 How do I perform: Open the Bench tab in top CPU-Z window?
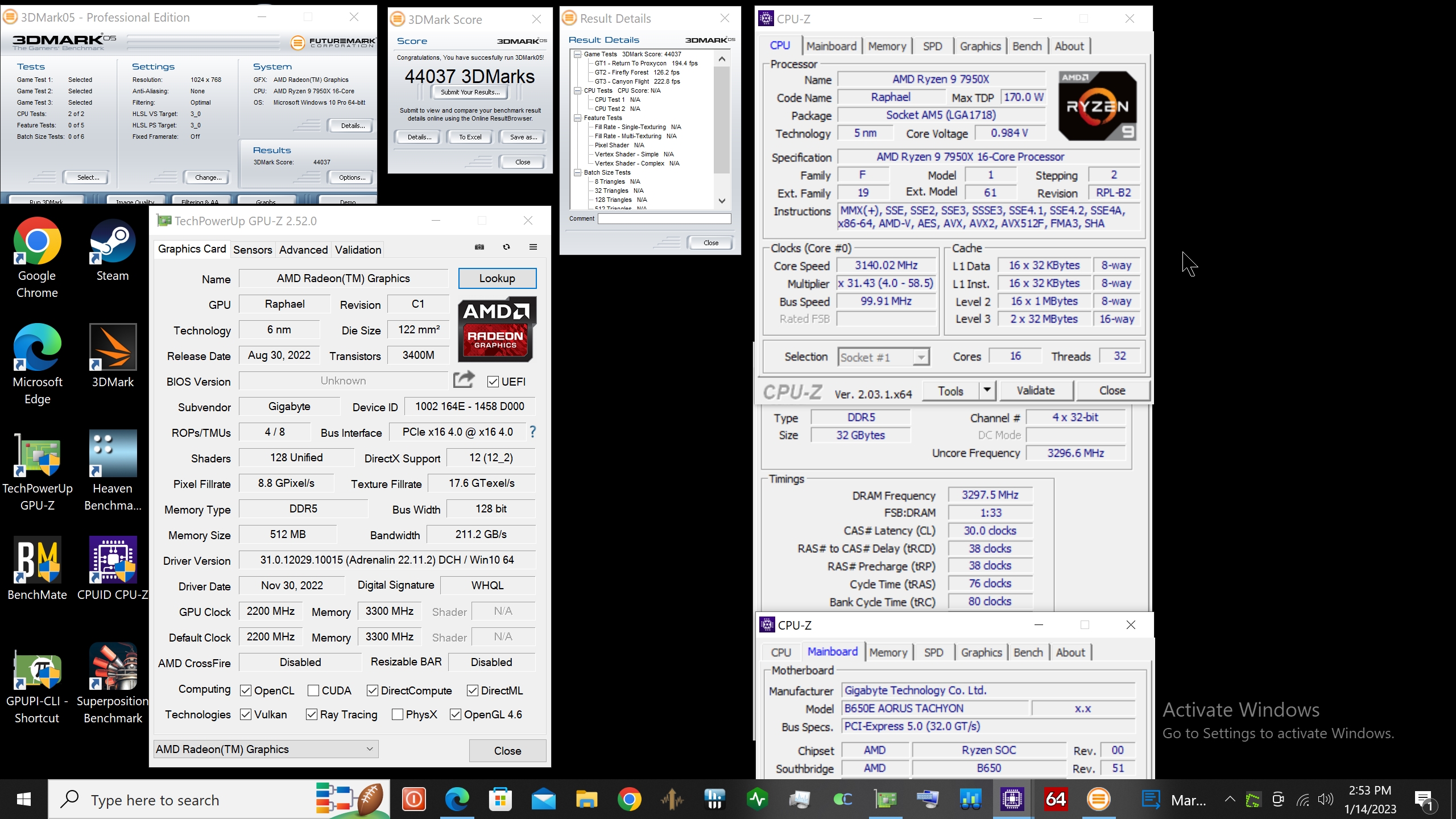coord(1027,46)
